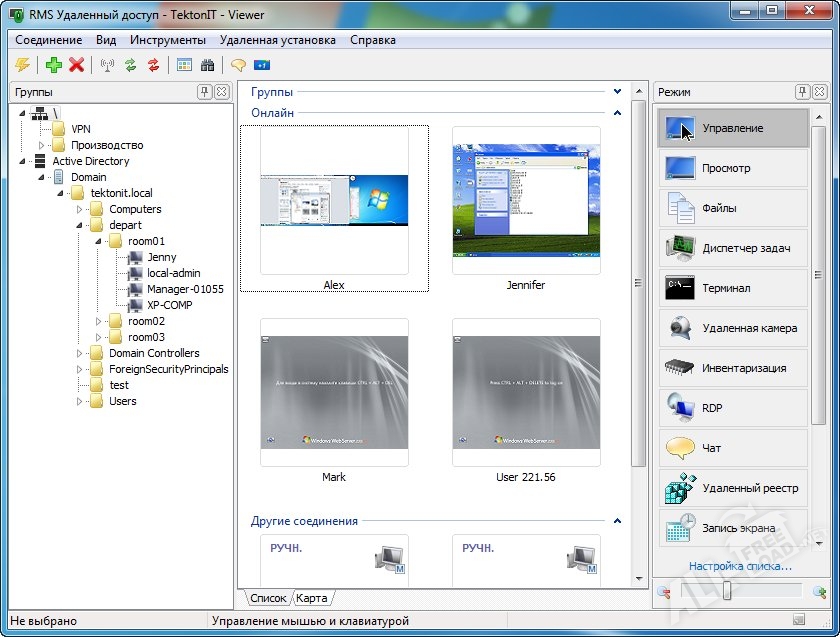Click the thumbnail size slider handle

click(727, 592)
